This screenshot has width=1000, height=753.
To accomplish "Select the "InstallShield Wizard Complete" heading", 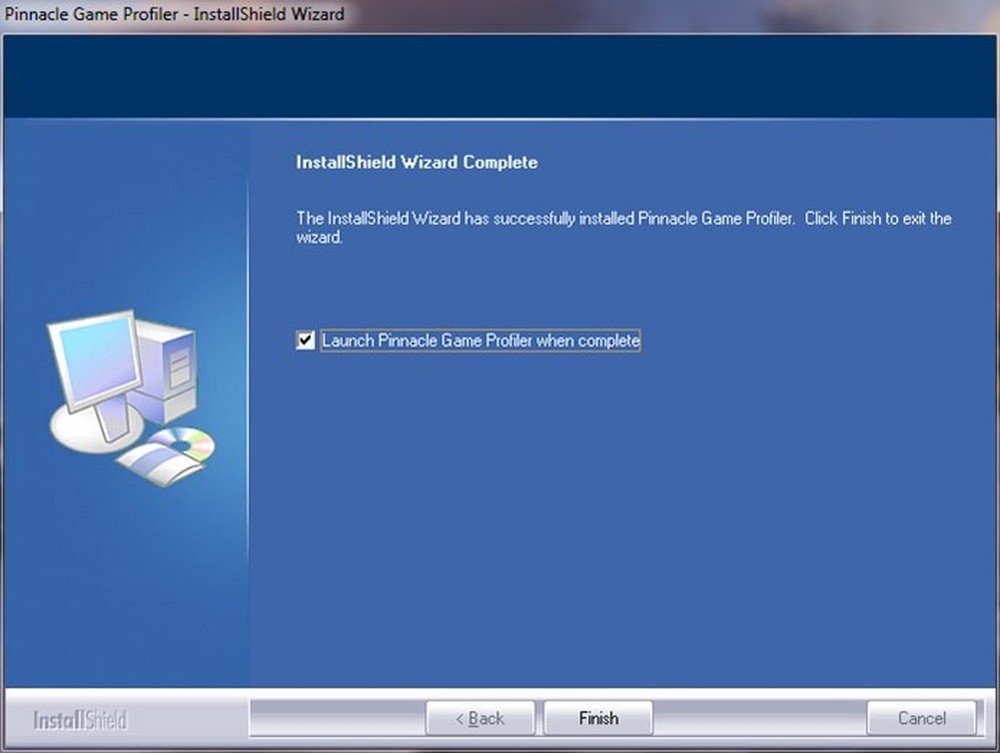I will click(x=416, y=162).
